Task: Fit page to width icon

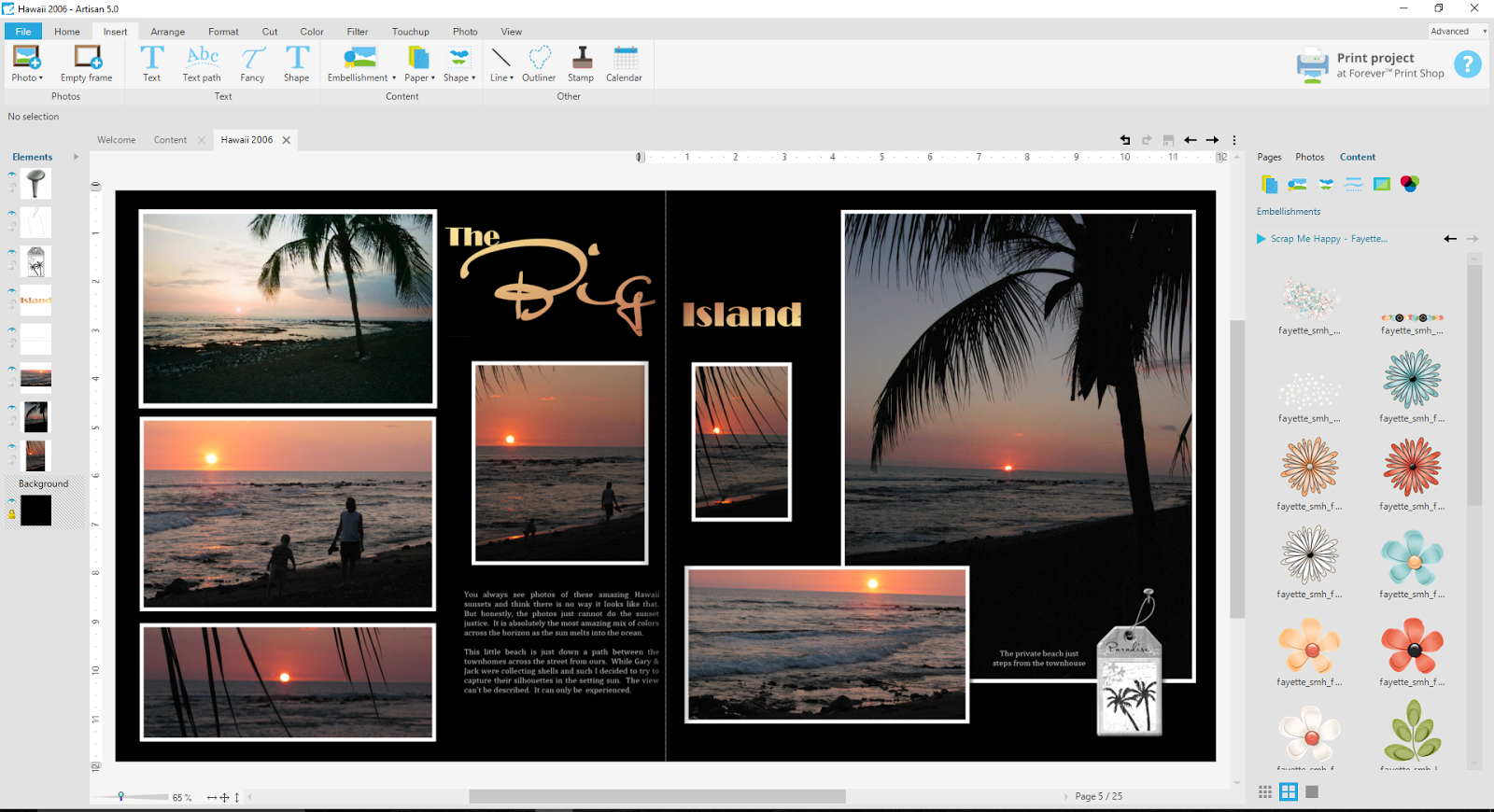Action: click(x=212, y=798)
